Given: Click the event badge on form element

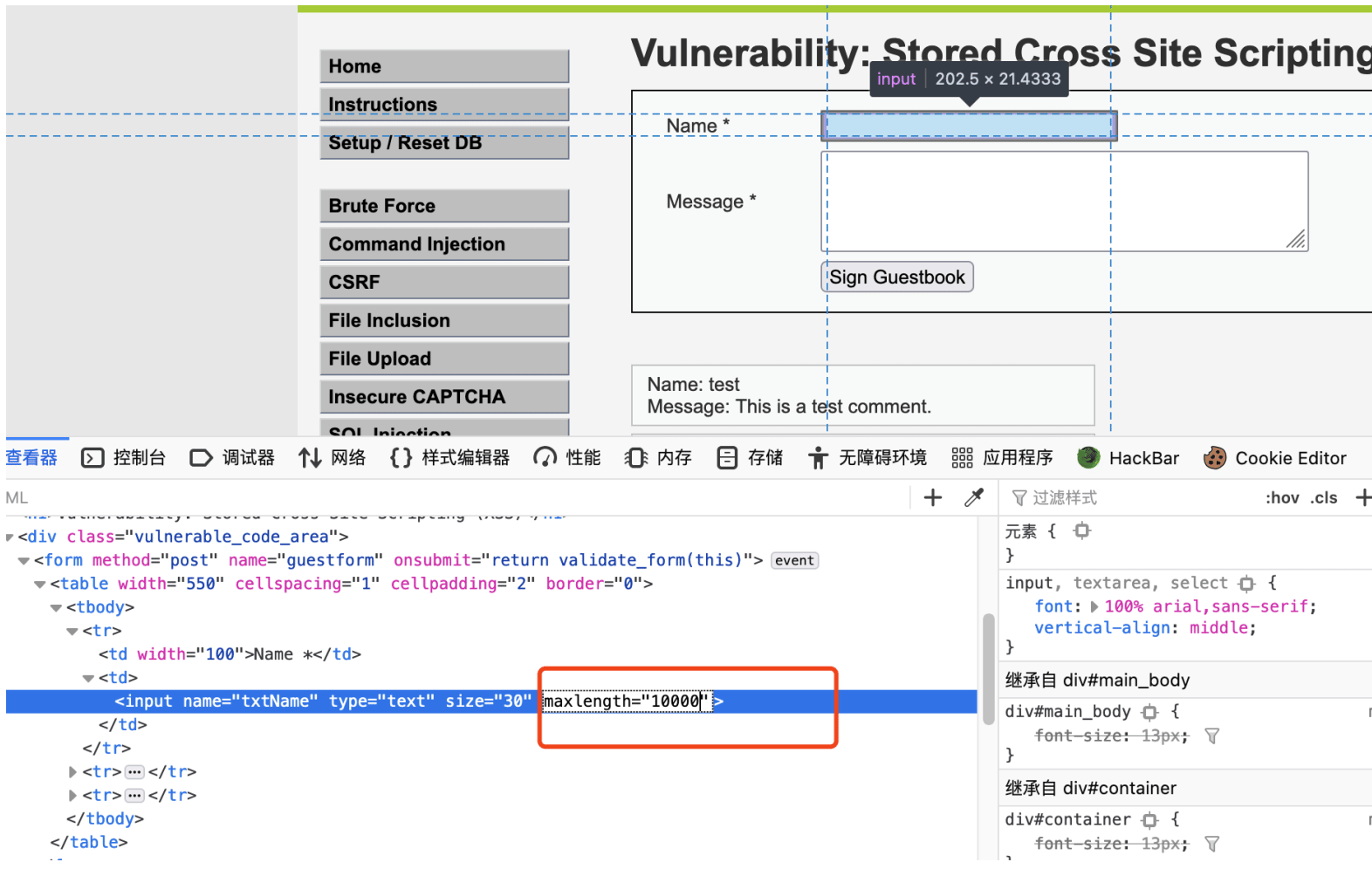Looking at the screenshot, I should click(794, 560).
